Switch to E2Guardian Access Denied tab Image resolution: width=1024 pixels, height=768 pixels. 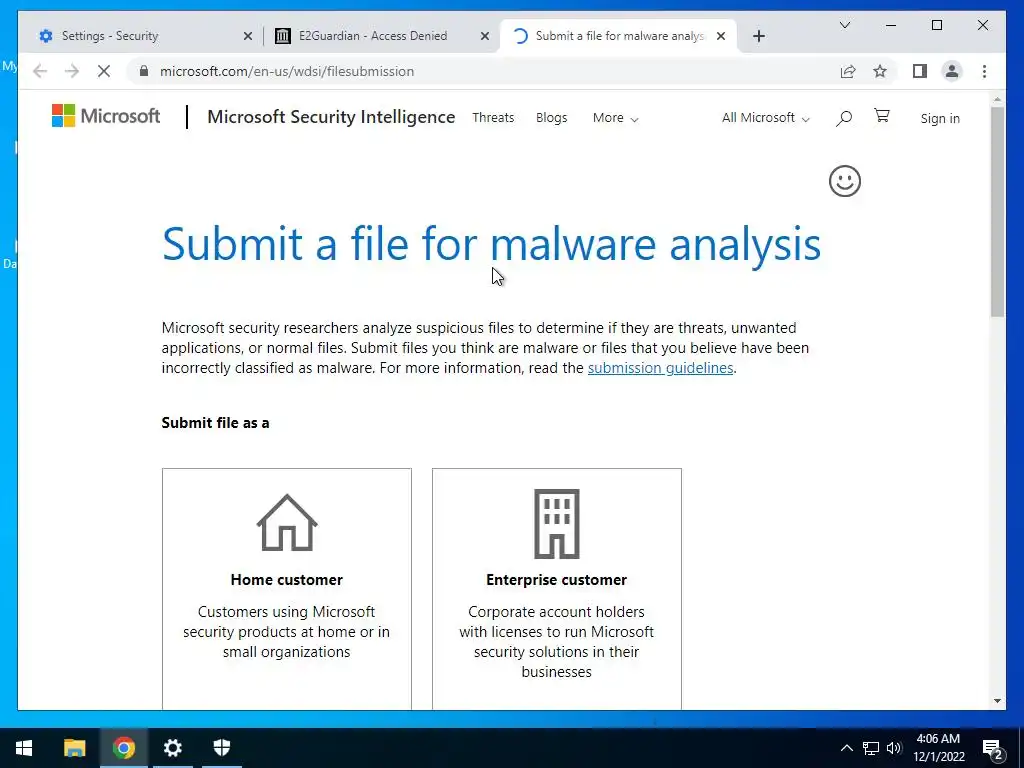(x=381, y=36)
